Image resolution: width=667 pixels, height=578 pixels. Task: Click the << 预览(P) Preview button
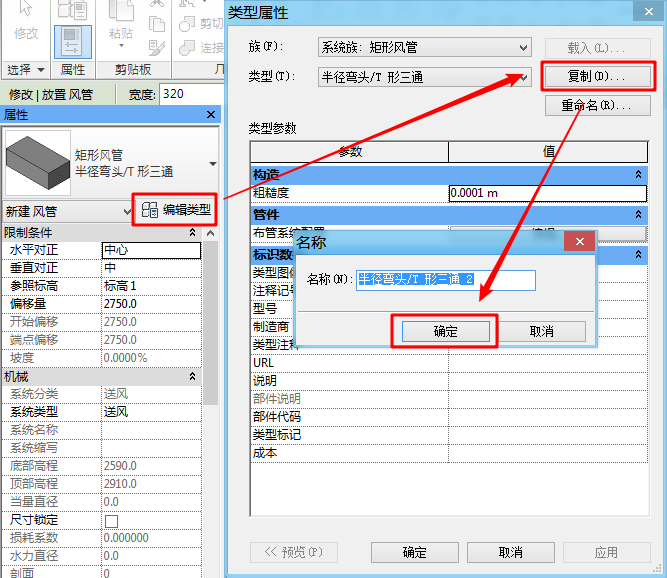click(x=294, y=552)
